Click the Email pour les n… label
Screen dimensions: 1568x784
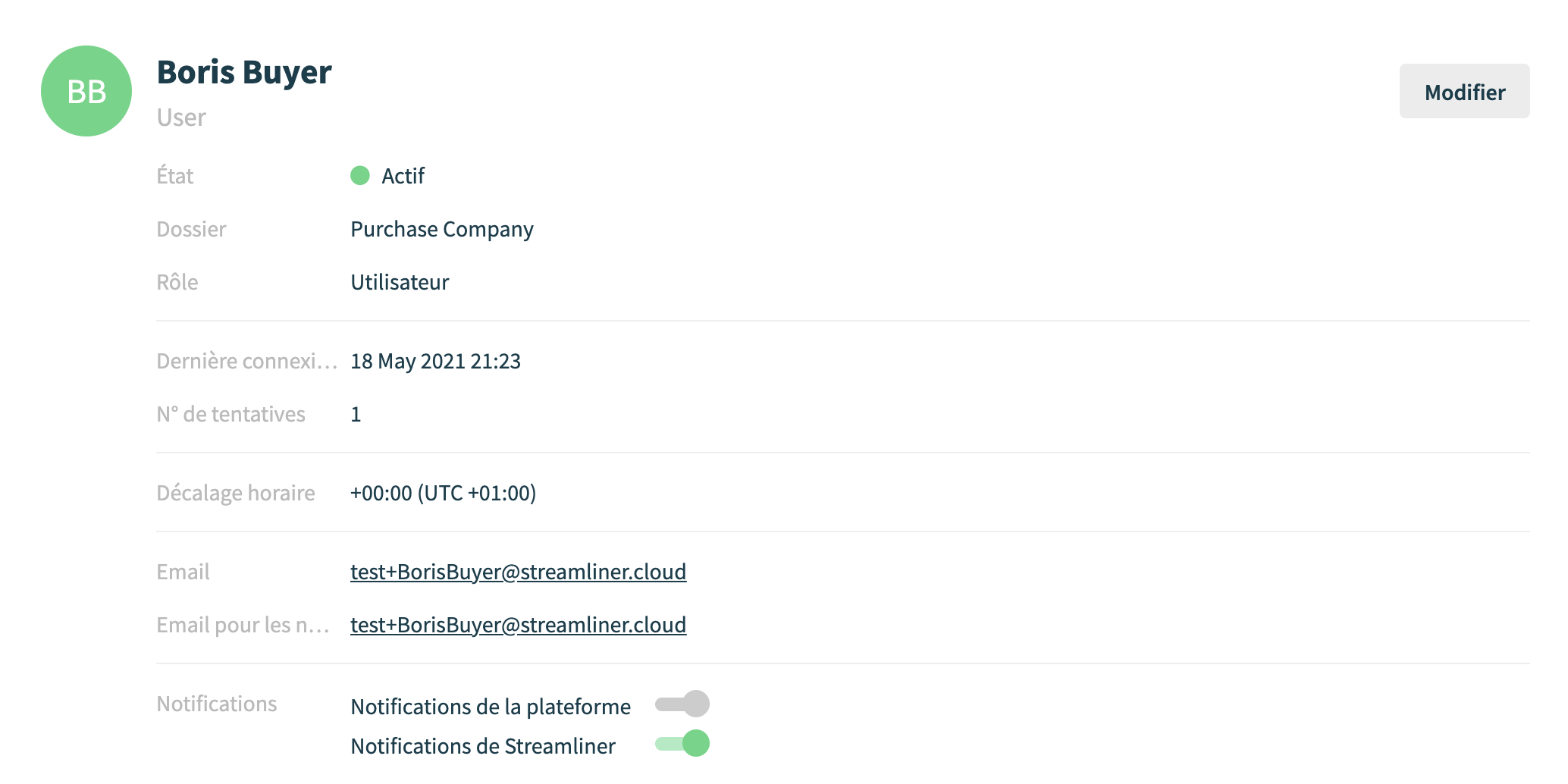[x=243, y=625]
